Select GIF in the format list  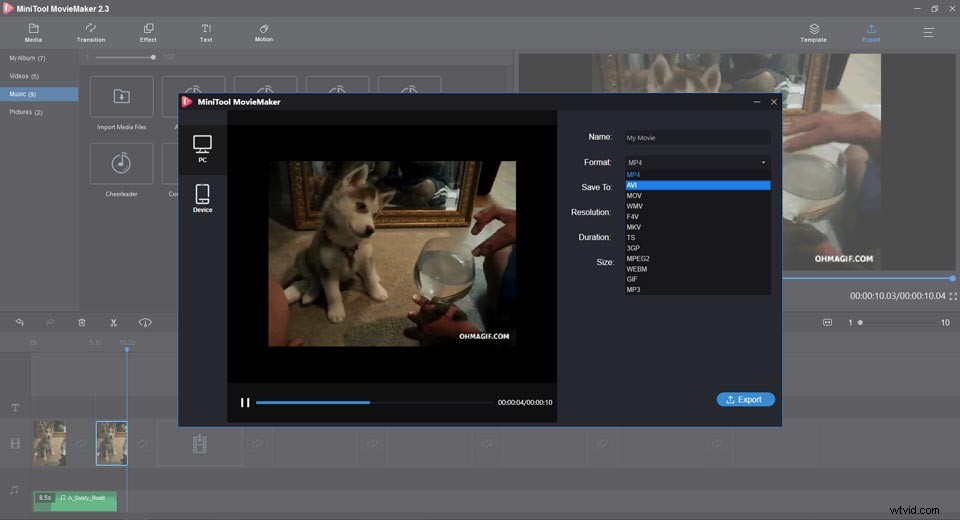click(x=697, y=279)
